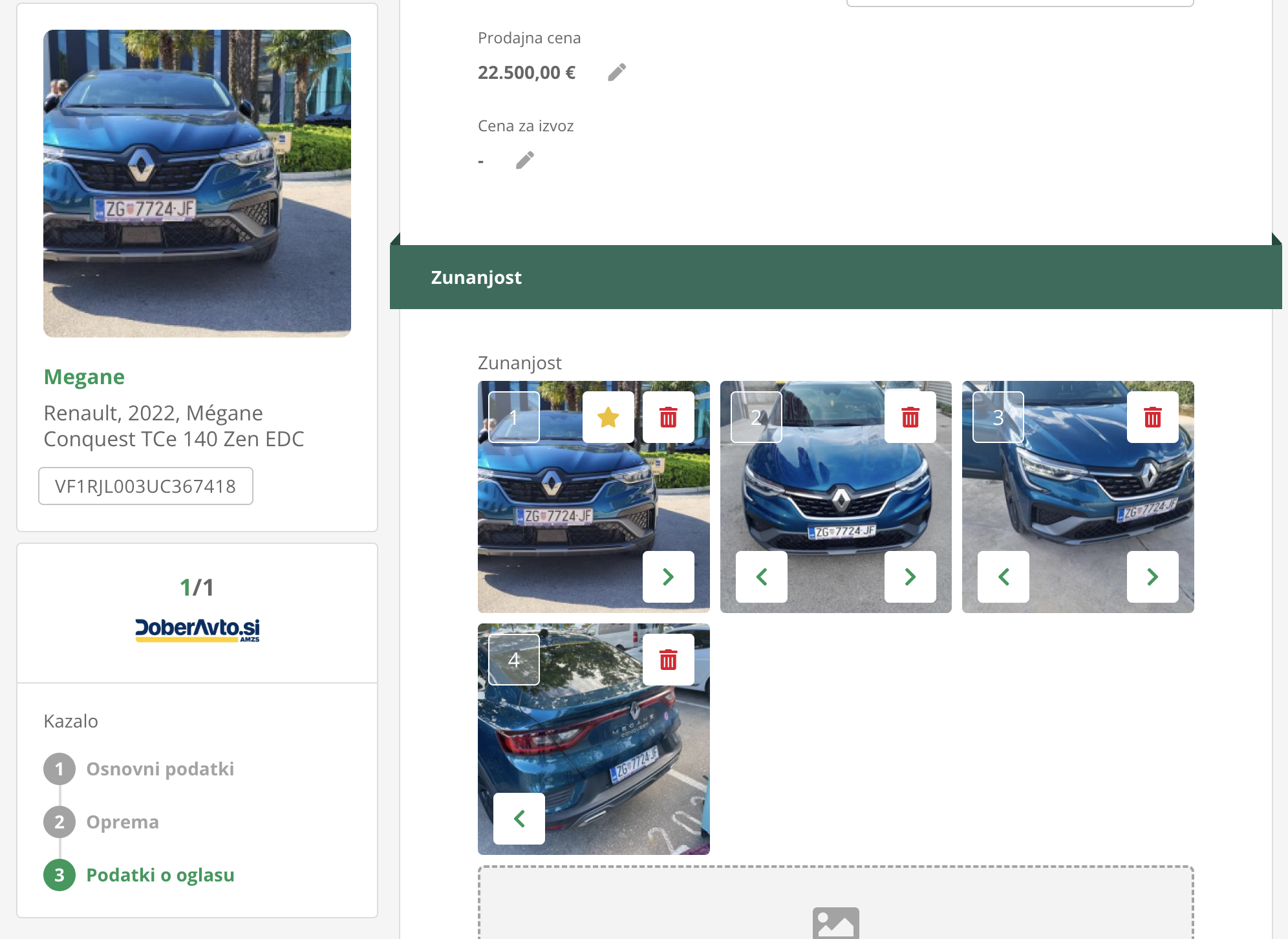Click the Prodajna cena label
1288x939 pixels.
click(529, 38)
